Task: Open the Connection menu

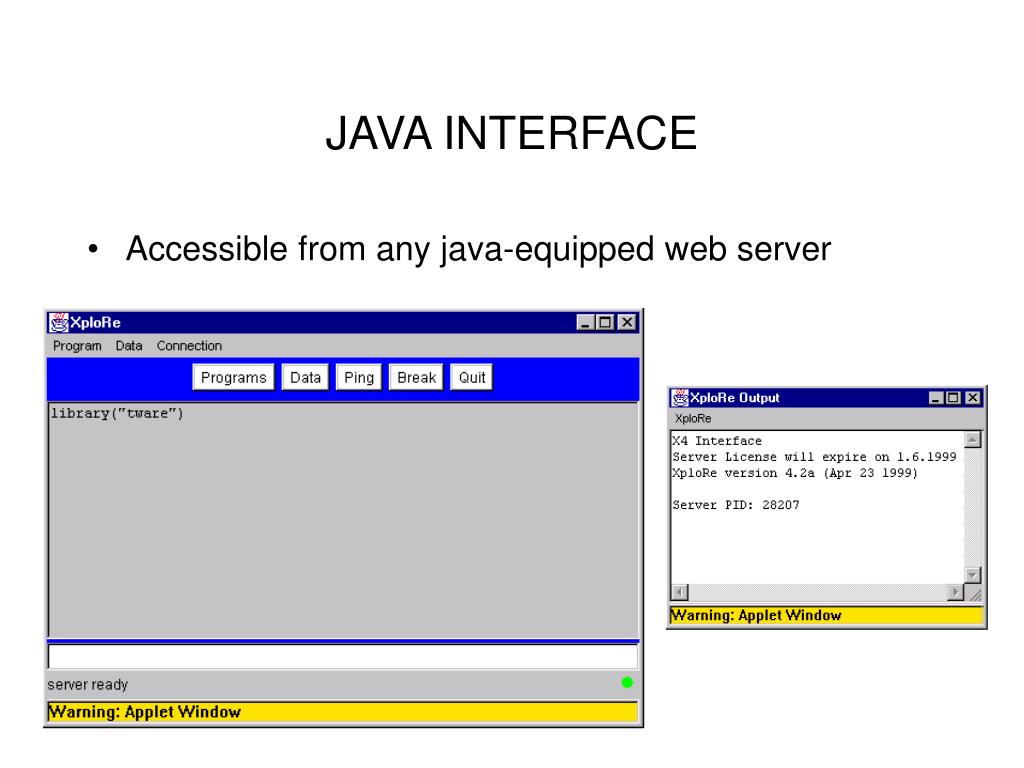Action: click(x=189, y=346)
